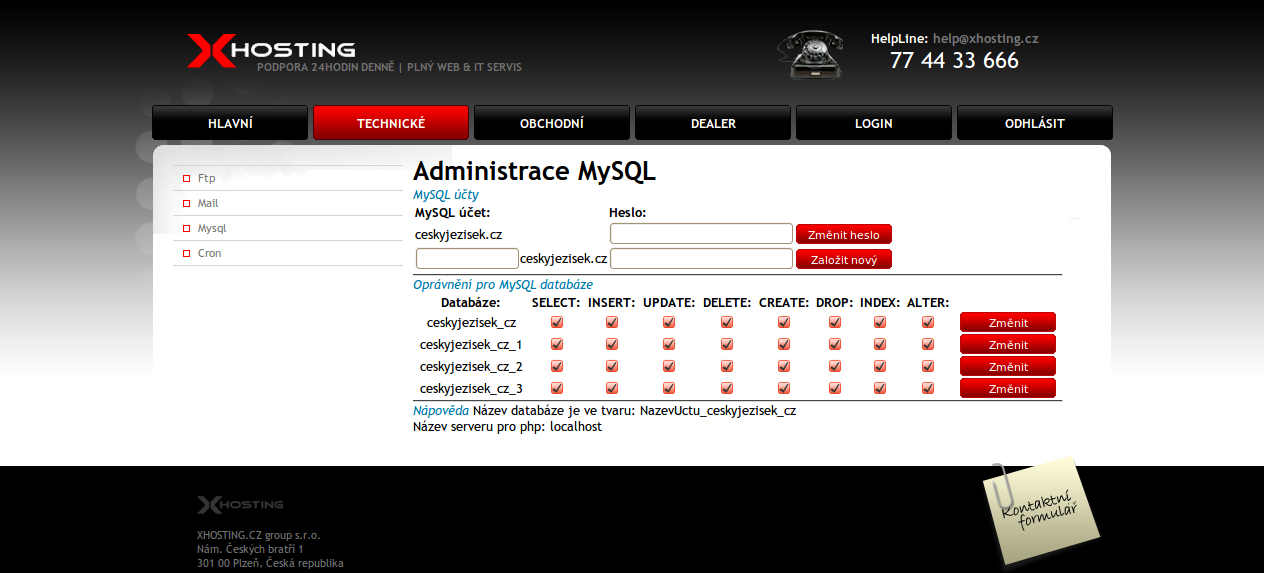Toggle SELECT for ceskyjezisek_cz_3
The width and height of the screenshot is (1264, 573).
coord(557,388)
